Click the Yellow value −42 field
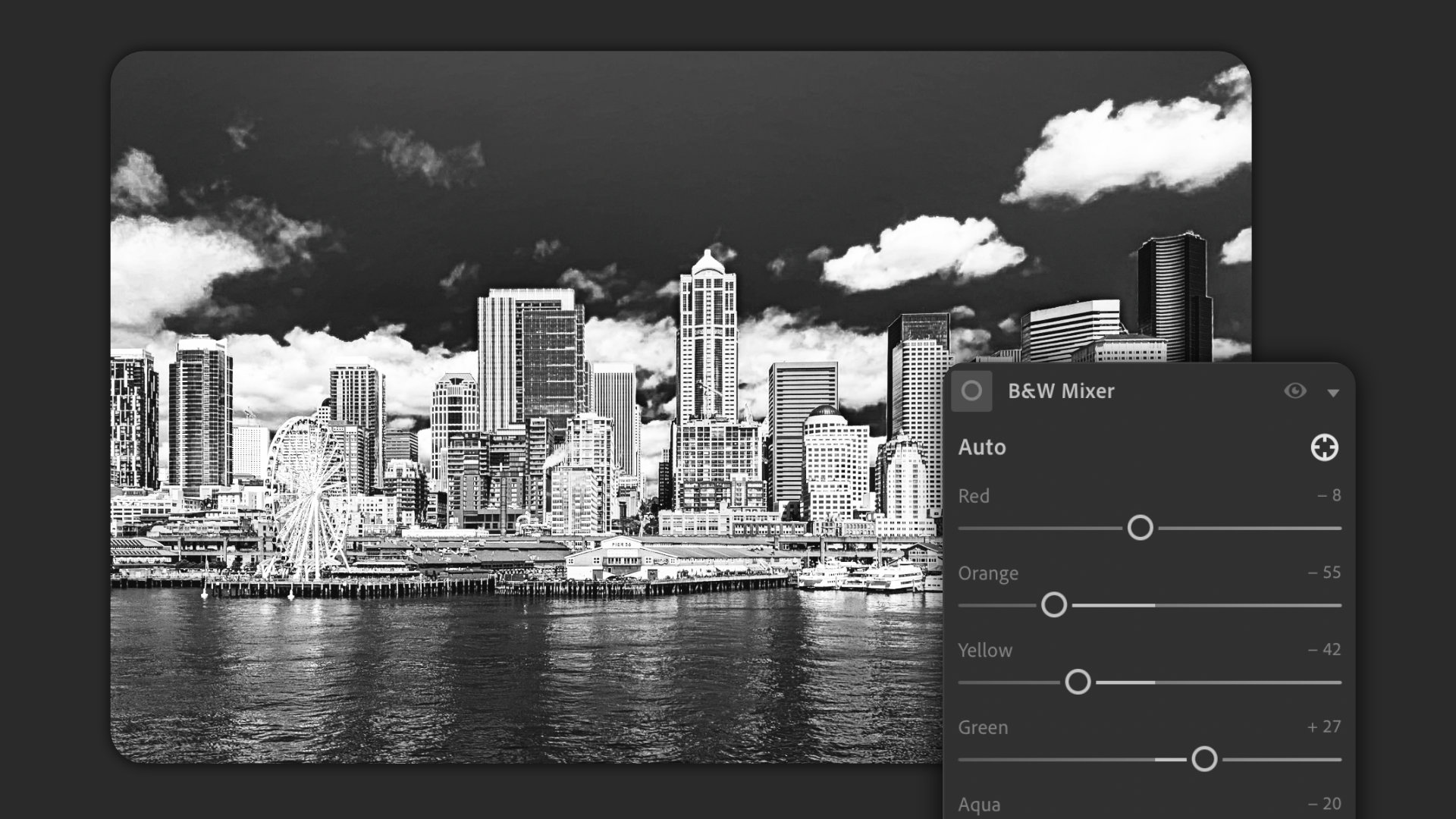The width and height of the screenshot is (1456, 819). coord(1324,650)
